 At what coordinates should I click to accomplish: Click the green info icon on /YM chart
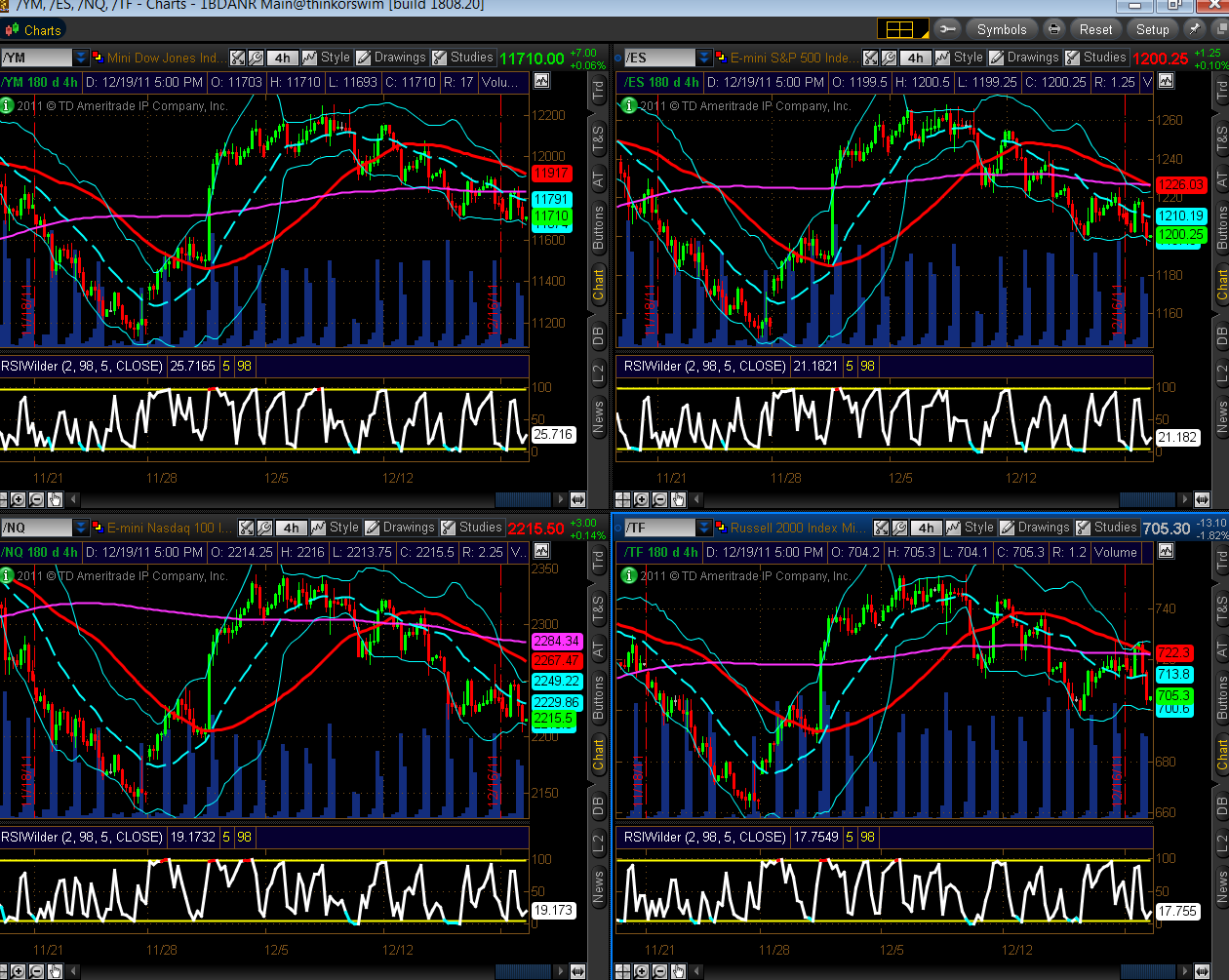coord(8,105)
